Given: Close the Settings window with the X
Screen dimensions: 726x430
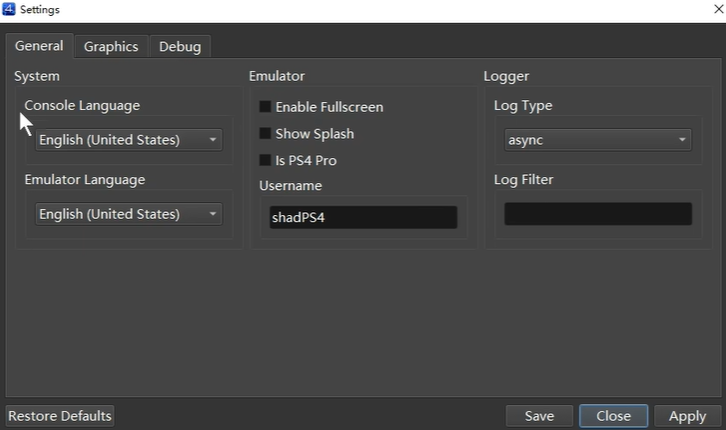Looking at the screenshot, I should click(x=718, y=9).
